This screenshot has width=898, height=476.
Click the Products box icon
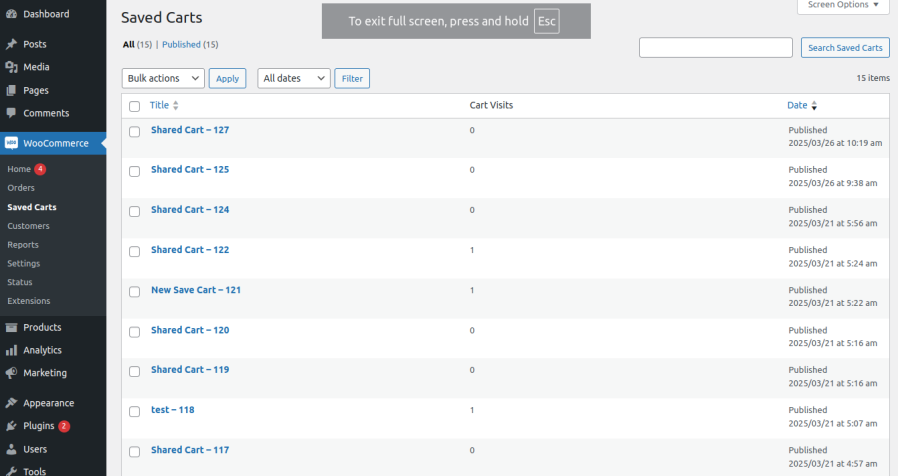click(11, 327)
